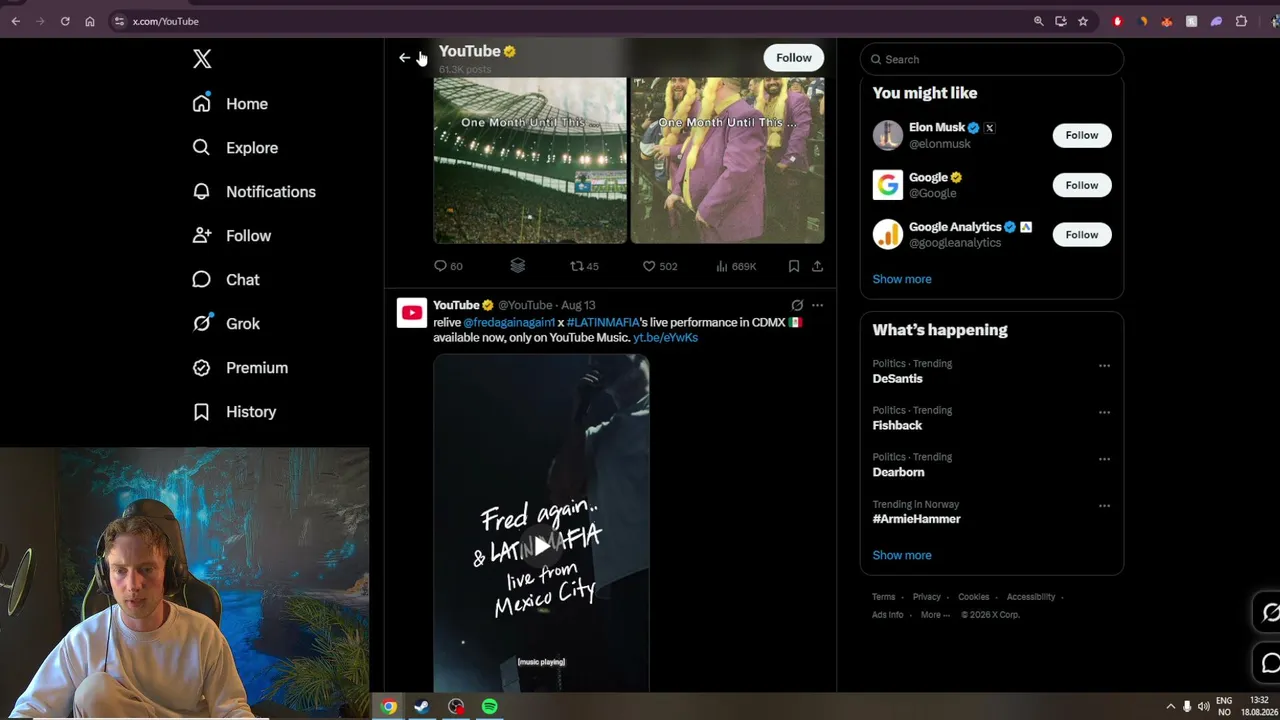Open the more options menu on the Aug 13 post

click(817, 305)
